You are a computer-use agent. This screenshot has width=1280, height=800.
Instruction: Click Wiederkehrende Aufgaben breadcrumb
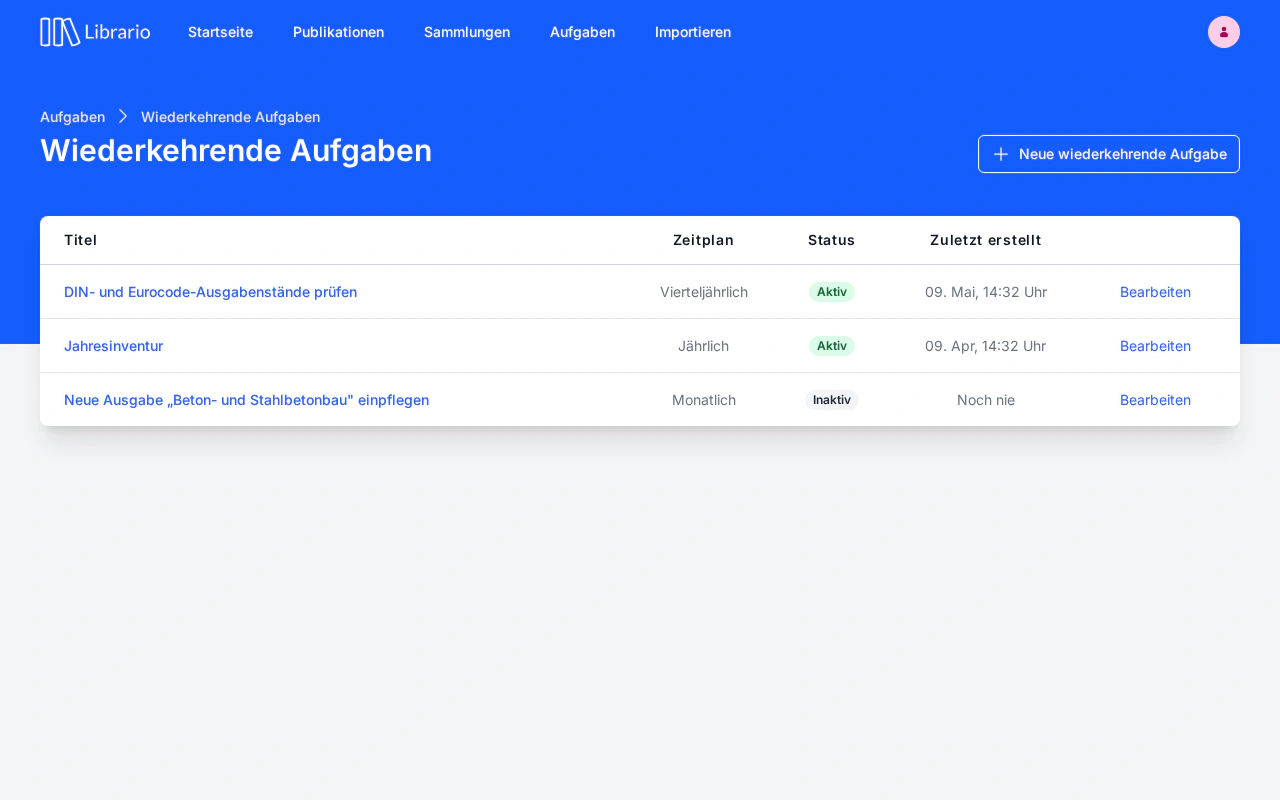point(230,117)
